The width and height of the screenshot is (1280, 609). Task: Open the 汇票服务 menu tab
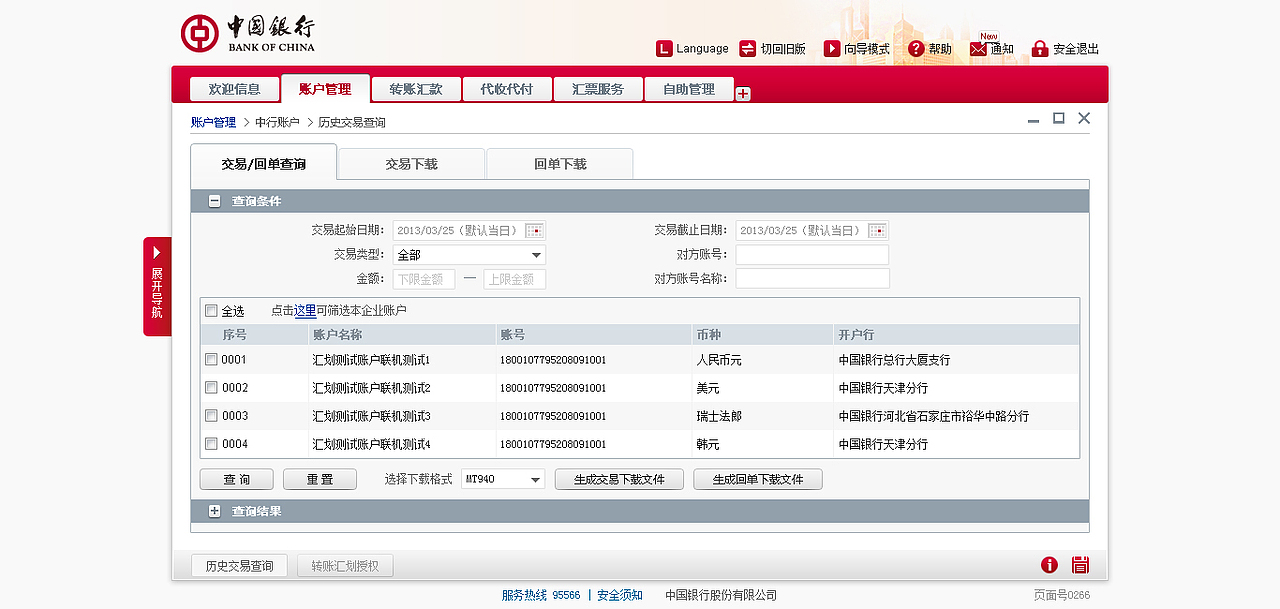(x=598, y=89)
